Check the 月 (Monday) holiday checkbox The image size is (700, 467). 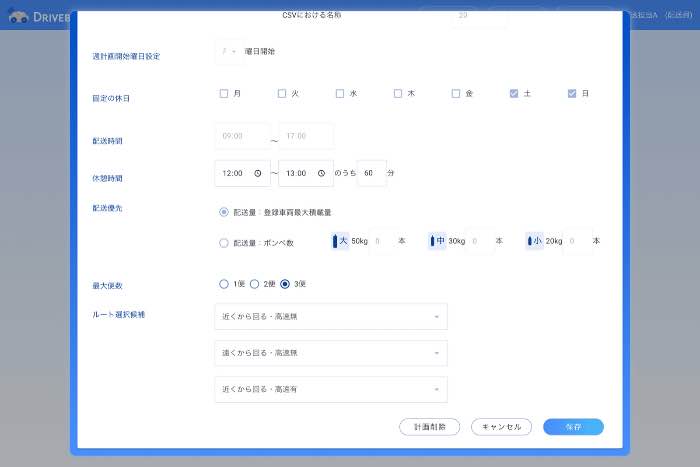pyautogui.click(x=224, y=93)
